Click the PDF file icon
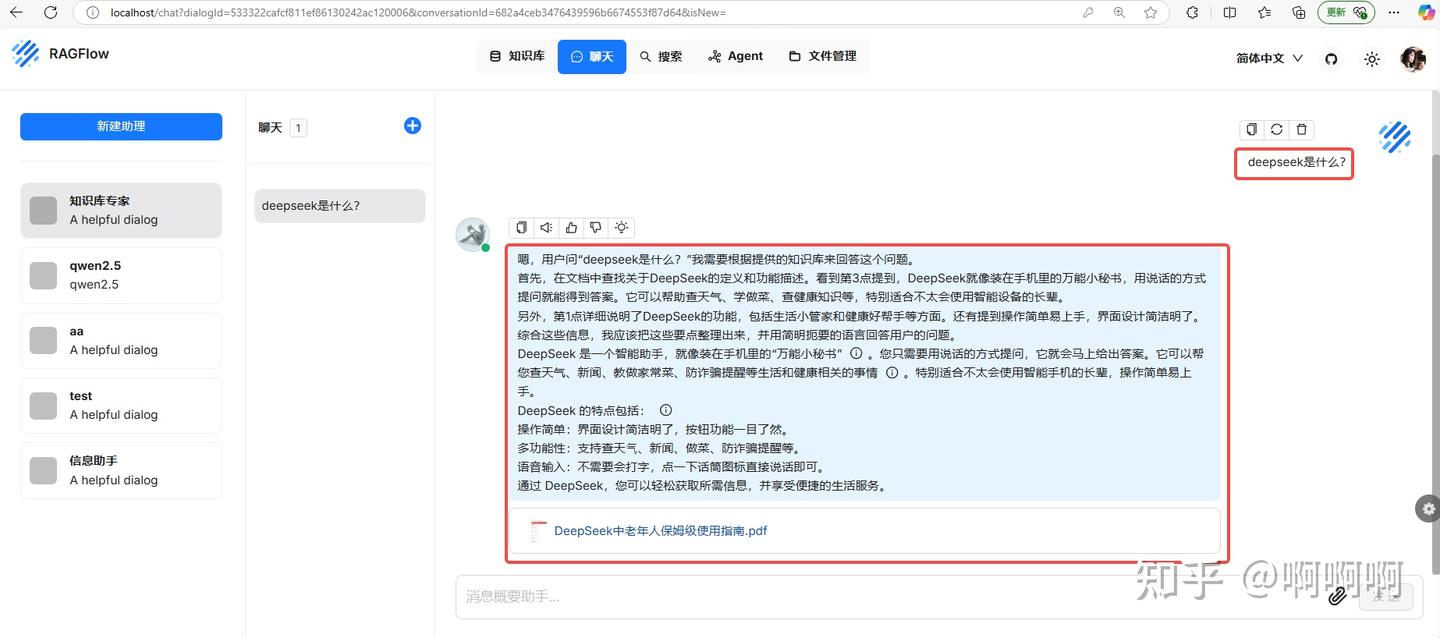This screenshot has width=1440, height=638. 539,531
